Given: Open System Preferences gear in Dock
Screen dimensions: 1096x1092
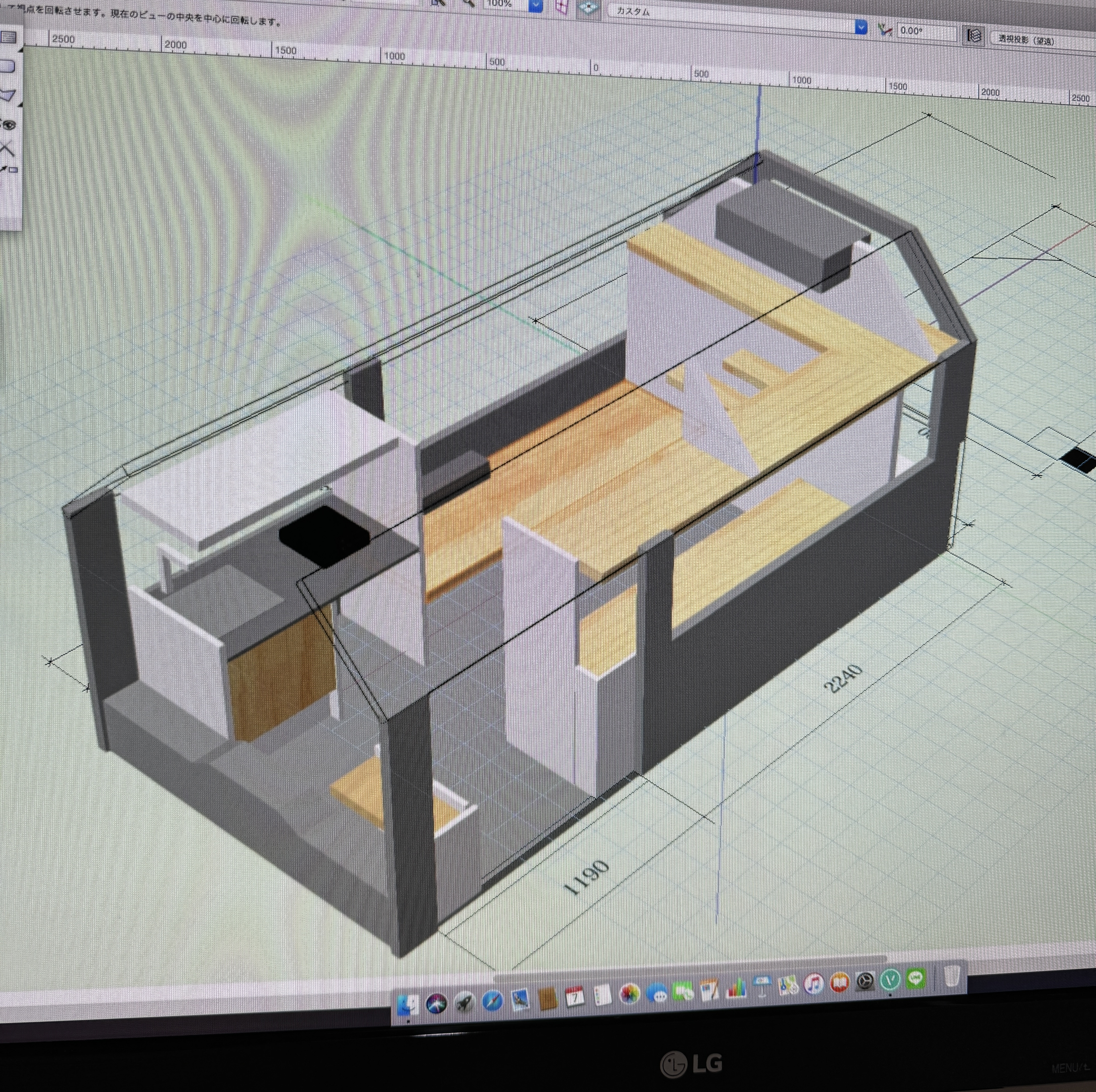Looking at the screenshot, I should tap(865, 982).
